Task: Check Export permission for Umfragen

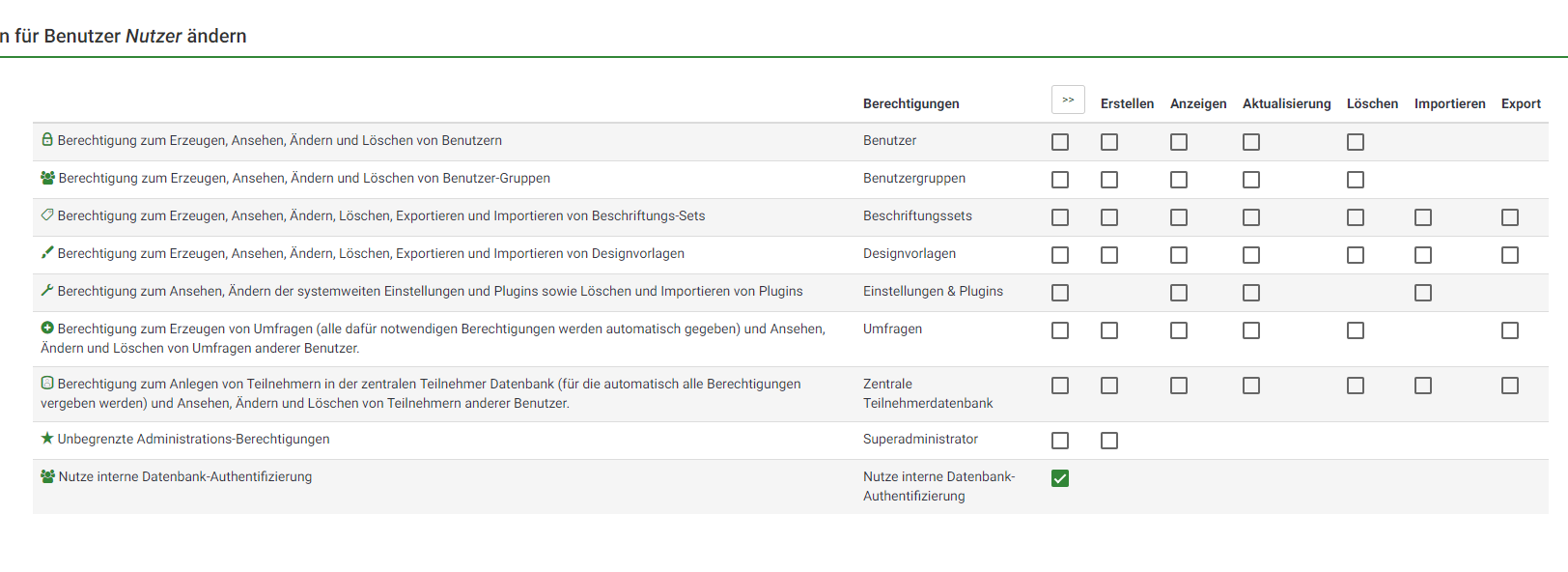Action: 1510,330
